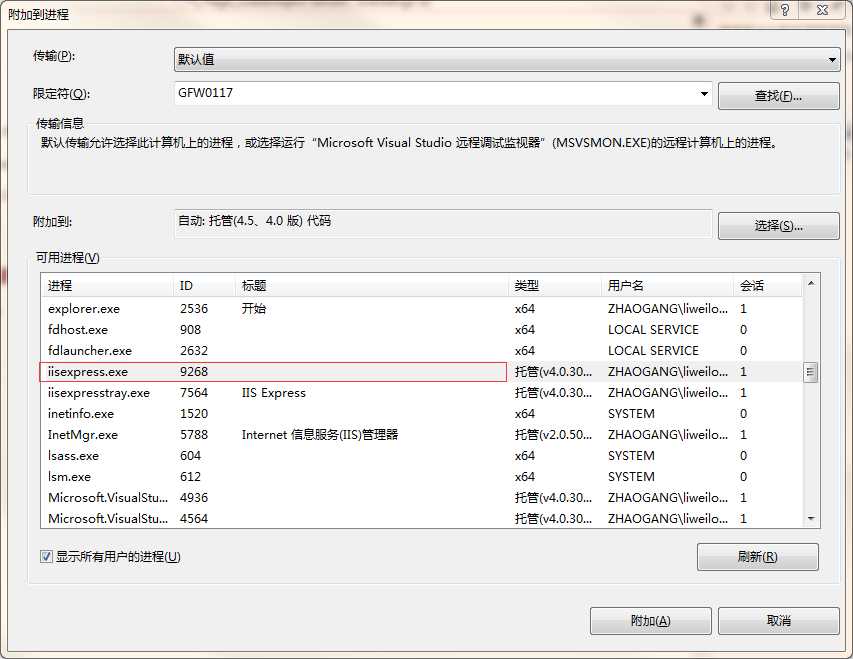
Task: Click the 标题 column header
Action: tap(372, 286)
